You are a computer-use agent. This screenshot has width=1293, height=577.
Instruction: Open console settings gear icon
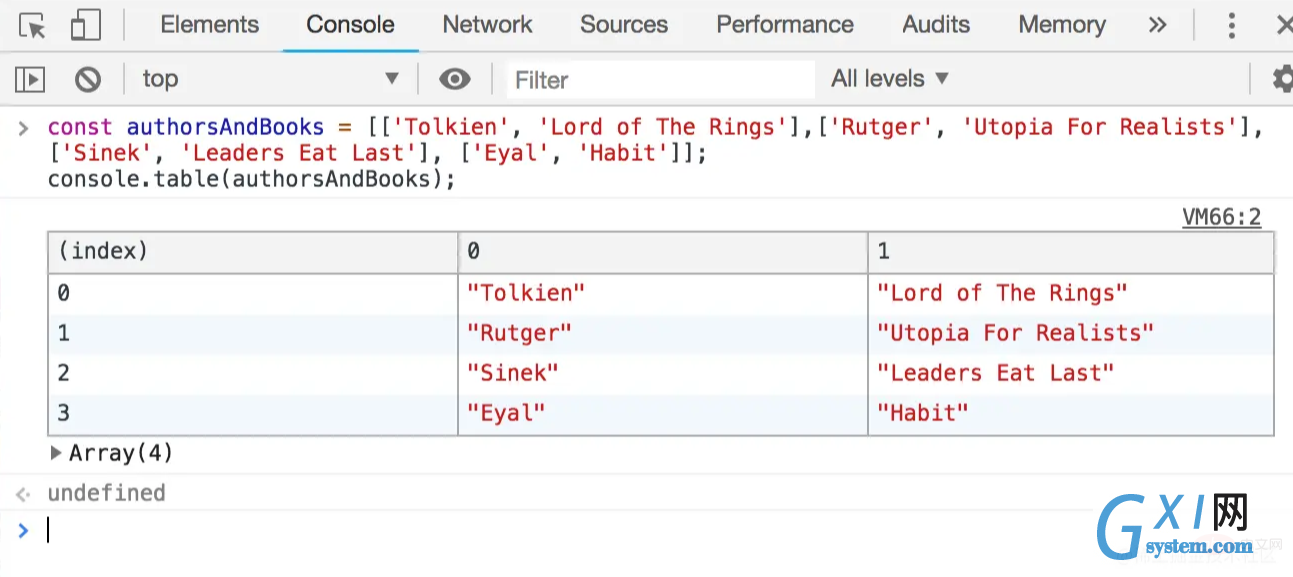[1282, 79]
